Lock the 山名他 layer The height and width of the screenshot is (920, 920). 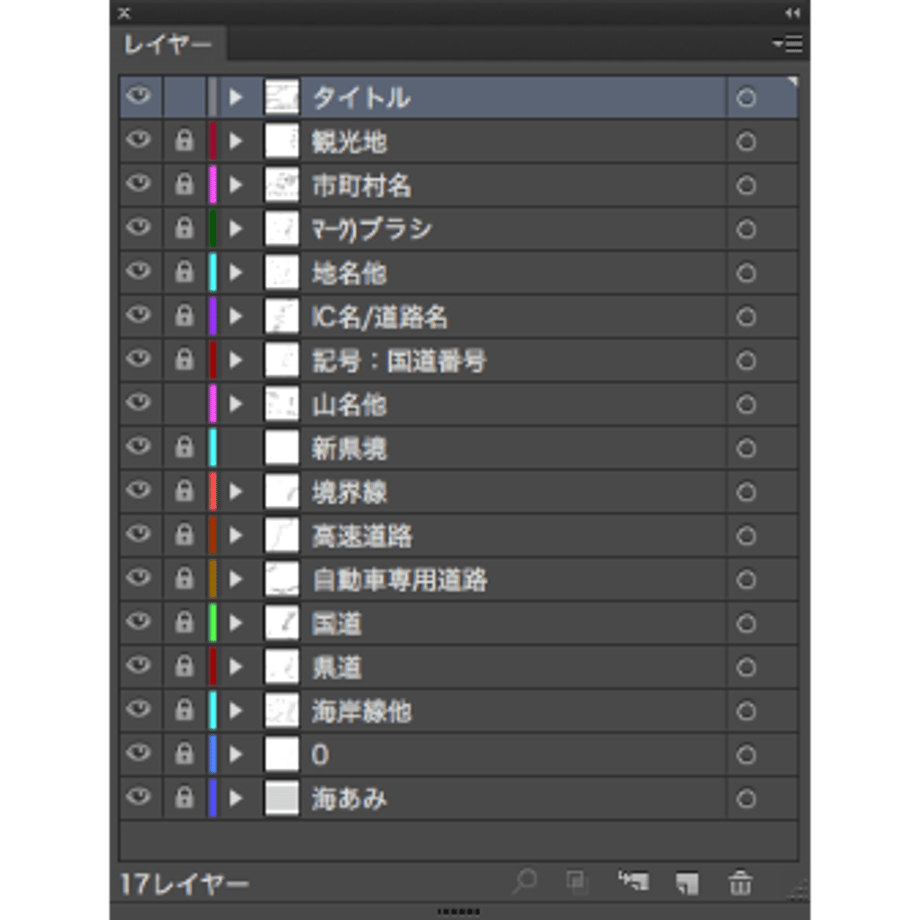[184, 404]
